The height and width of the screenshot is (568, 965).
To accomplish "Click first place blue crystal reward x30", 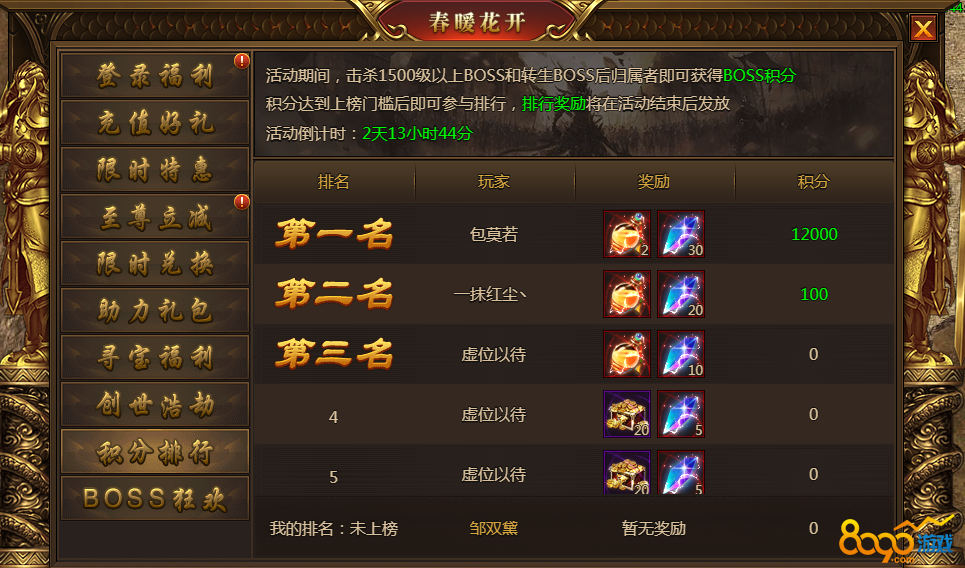I will pos(681,234).
